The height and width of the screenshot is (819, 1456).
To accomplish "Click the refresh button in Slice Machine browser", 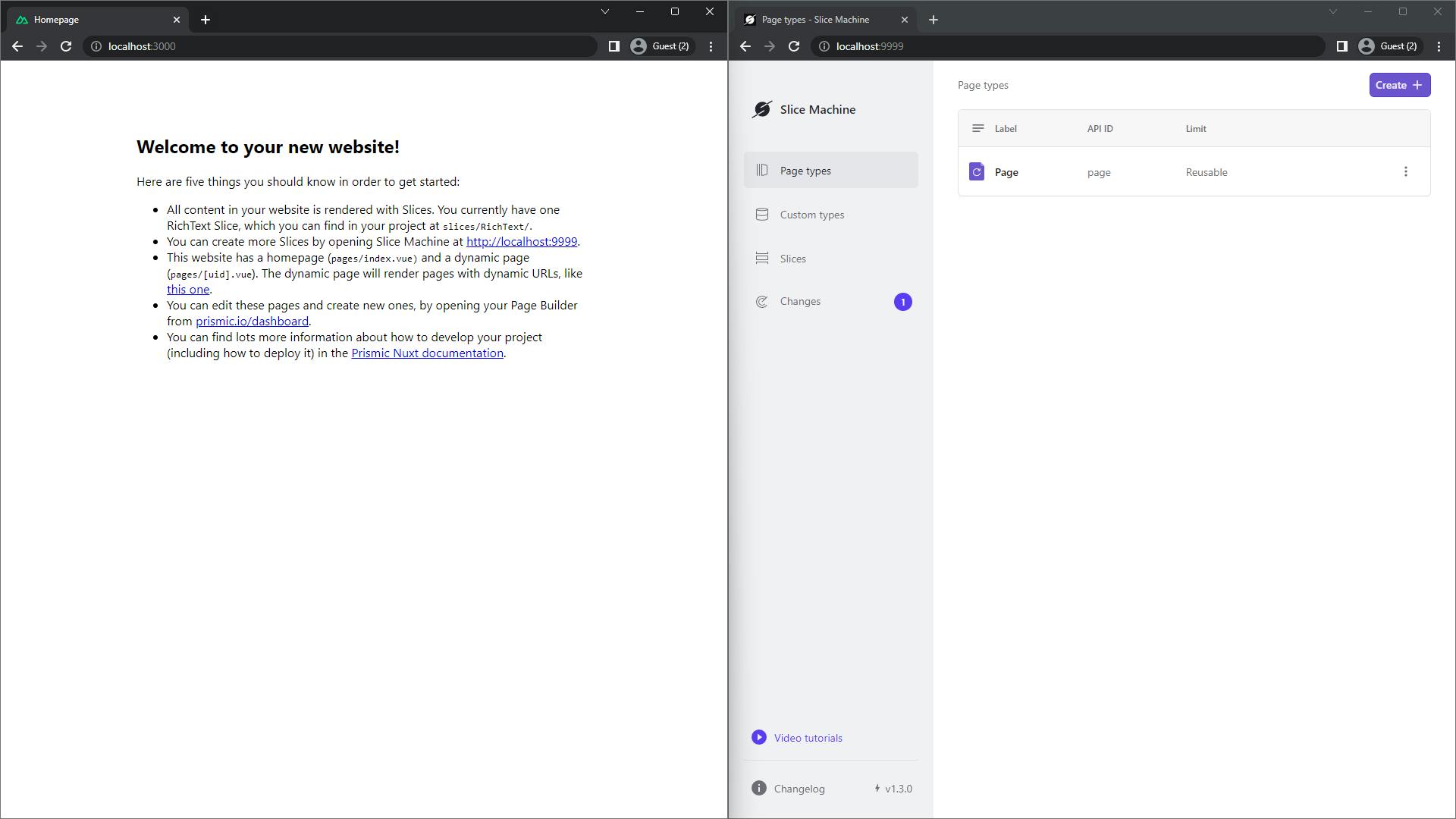I will [x=795, y=46].
